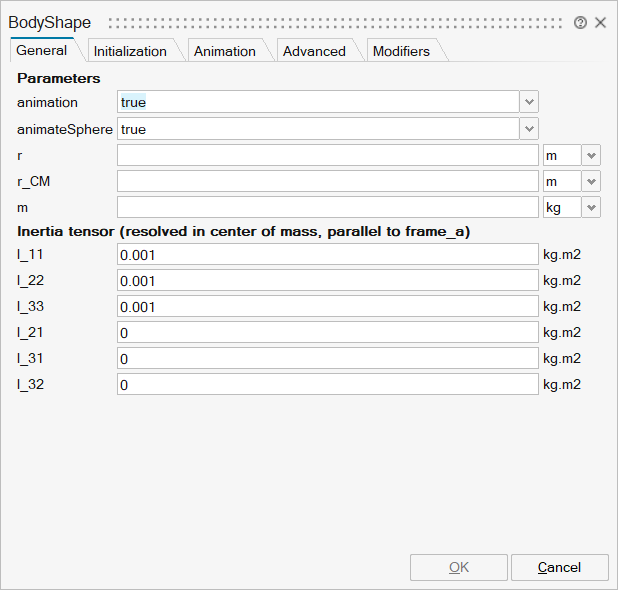The height and width of the screenshot is (590, 618).
Task: Click the r value input field
Action: coord(327,155)
